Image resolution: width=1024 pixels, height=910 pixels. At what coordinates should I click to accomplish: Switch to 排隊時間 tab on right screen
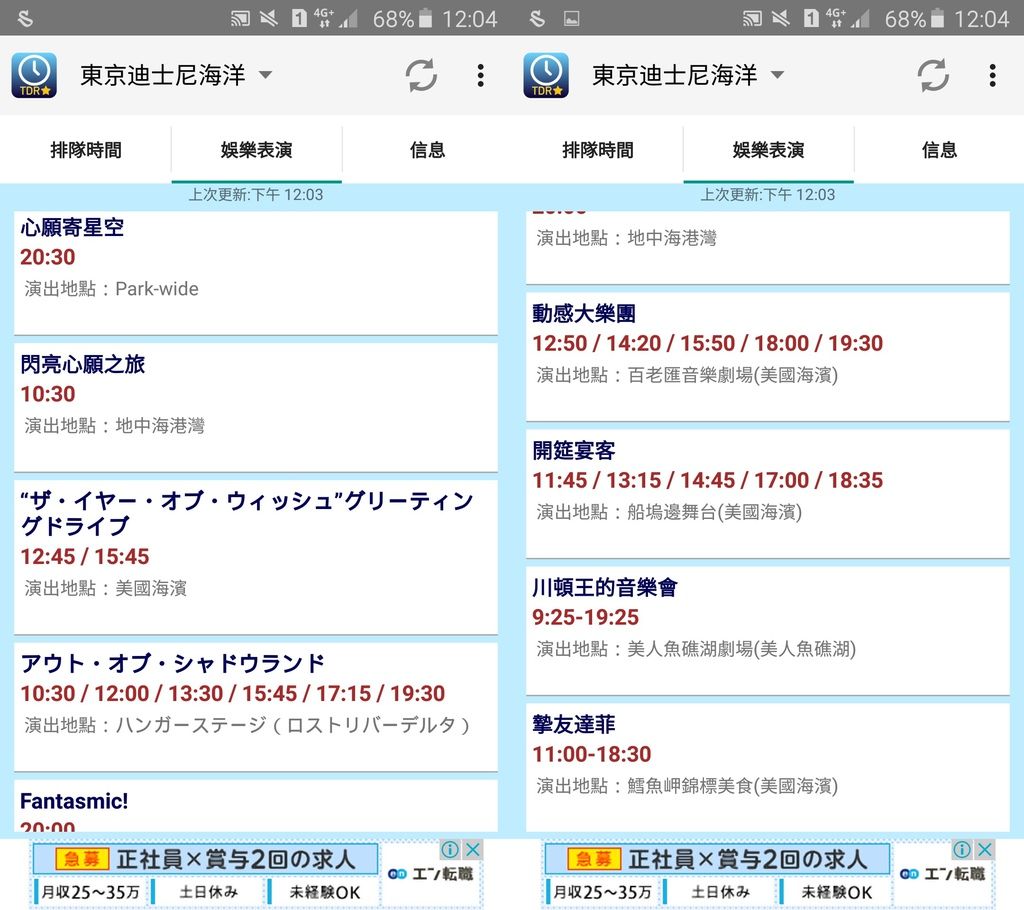pyautogui.click(x=598, y=150)
